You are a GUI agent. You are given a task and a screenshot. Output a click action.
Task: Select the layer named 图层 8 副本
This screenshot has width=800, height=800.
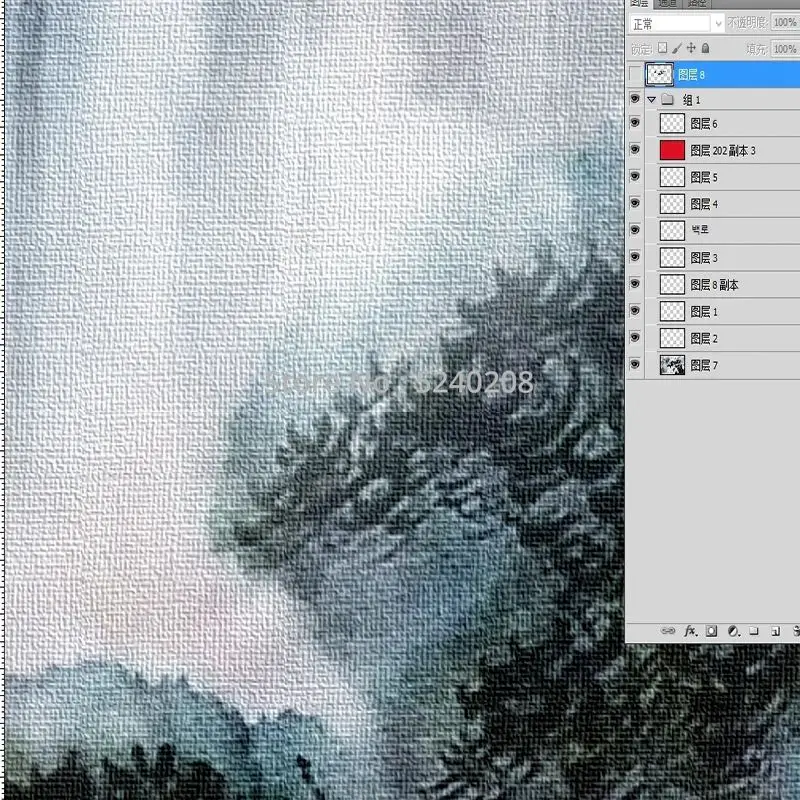(714, 285)
